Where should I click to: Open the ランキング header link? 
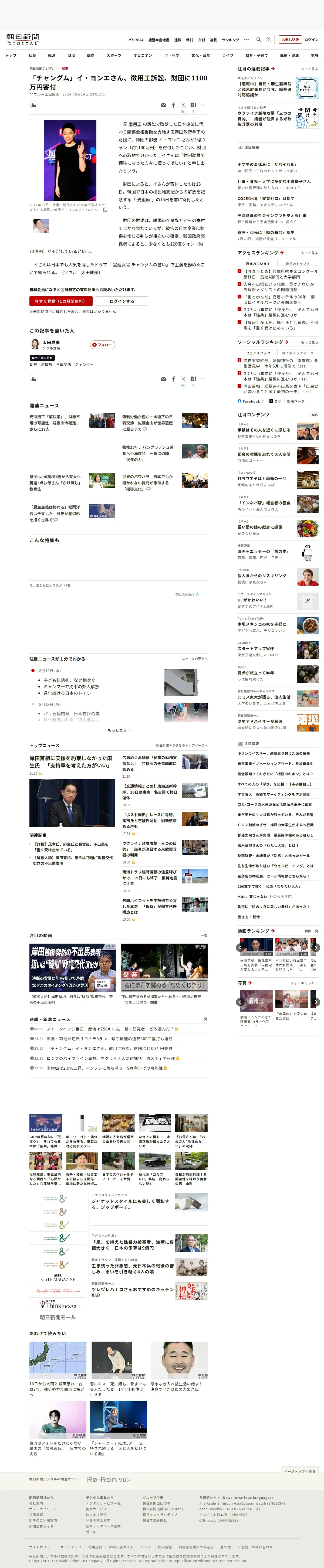[x=230, y=40]
